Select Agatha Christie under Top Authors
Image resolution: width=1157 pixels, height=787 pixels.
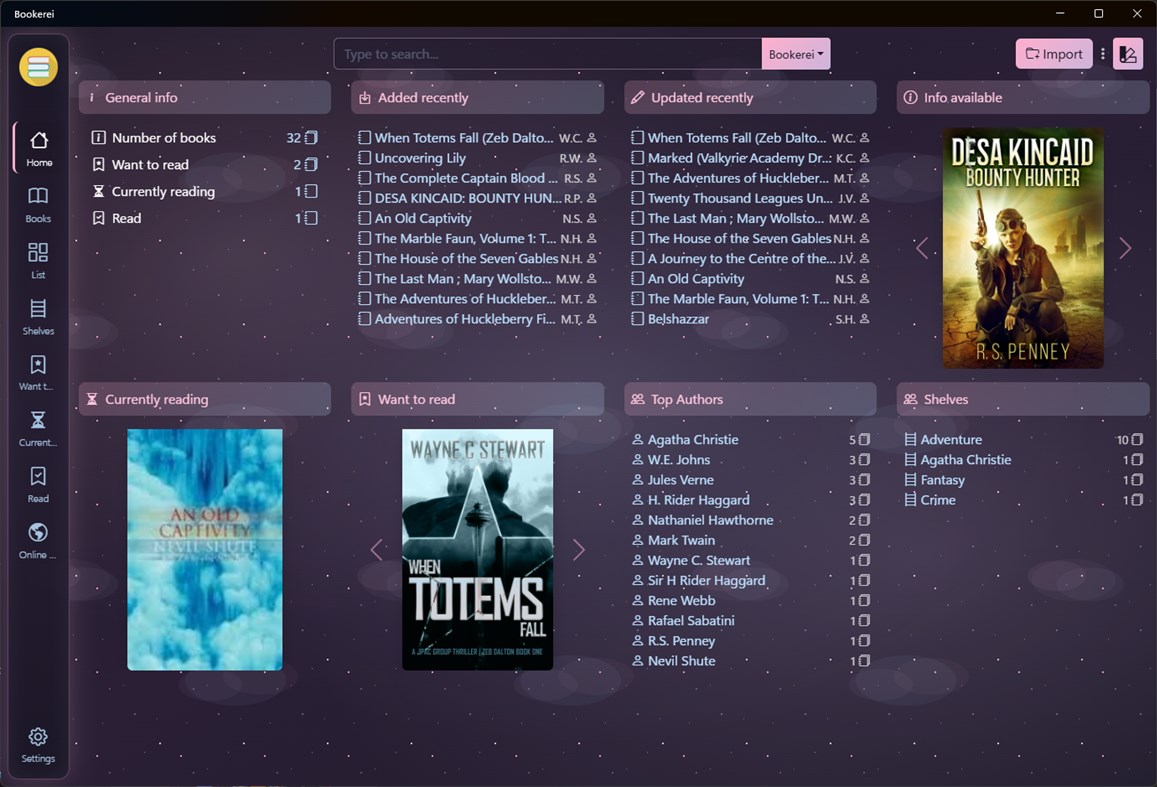click(x=694, y=439)
